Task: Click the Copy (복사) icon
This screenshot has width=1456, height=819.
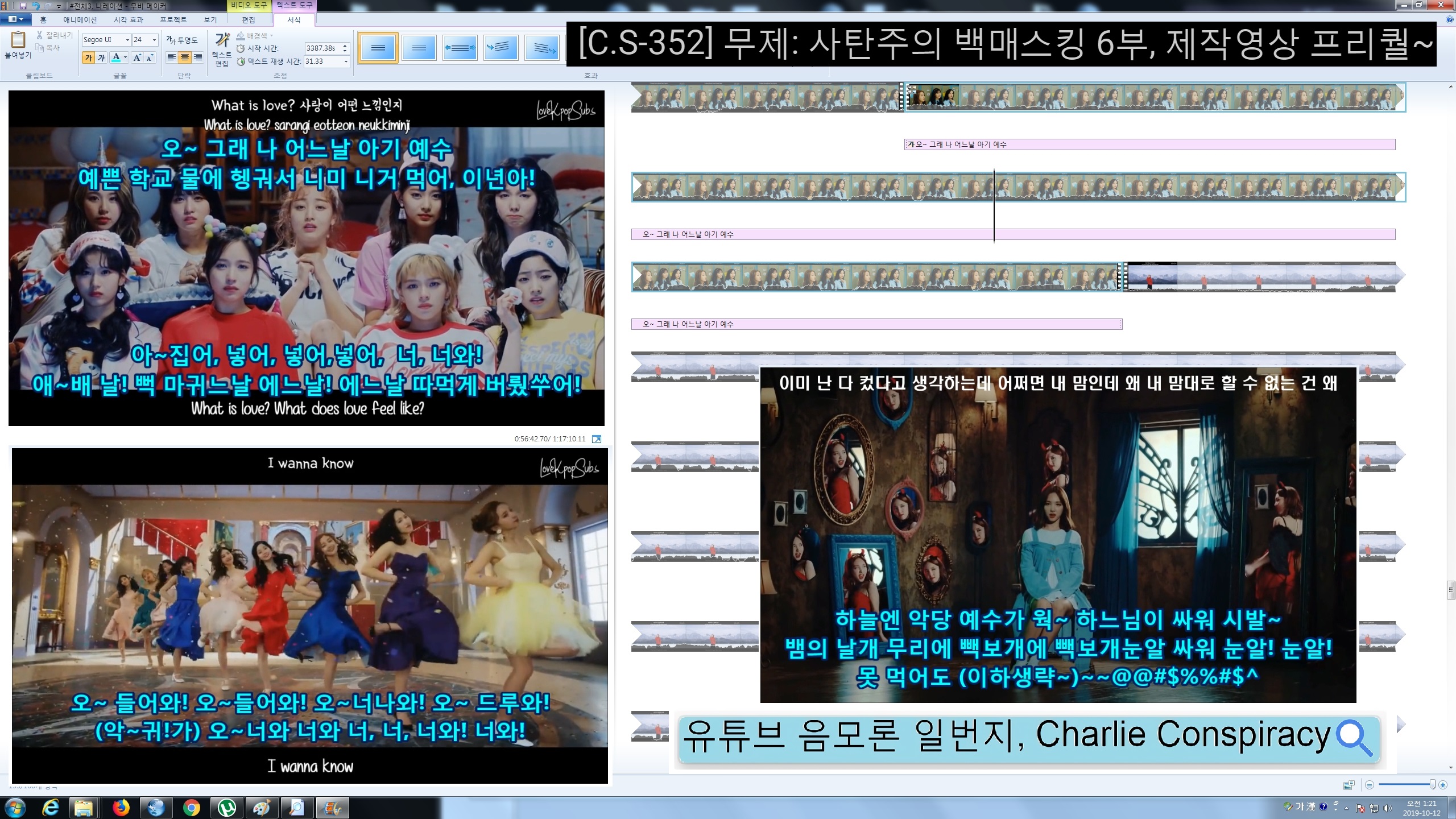Action: [x=40, y=48]
